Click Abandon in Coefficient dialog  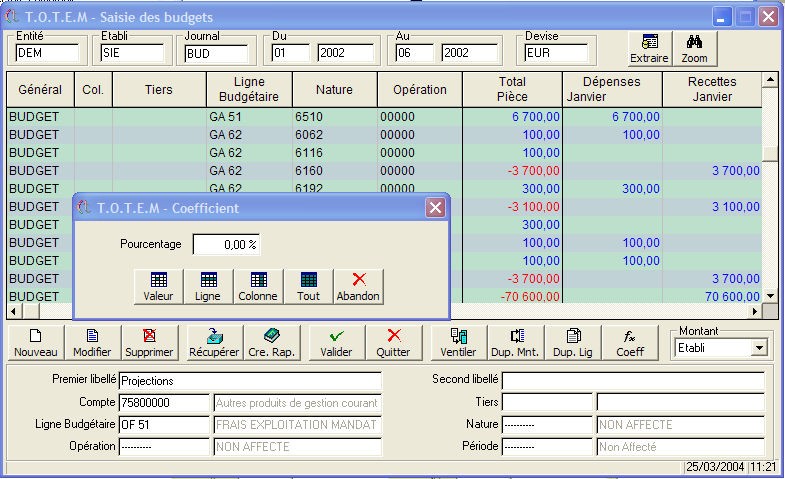[x=358, y=286]
